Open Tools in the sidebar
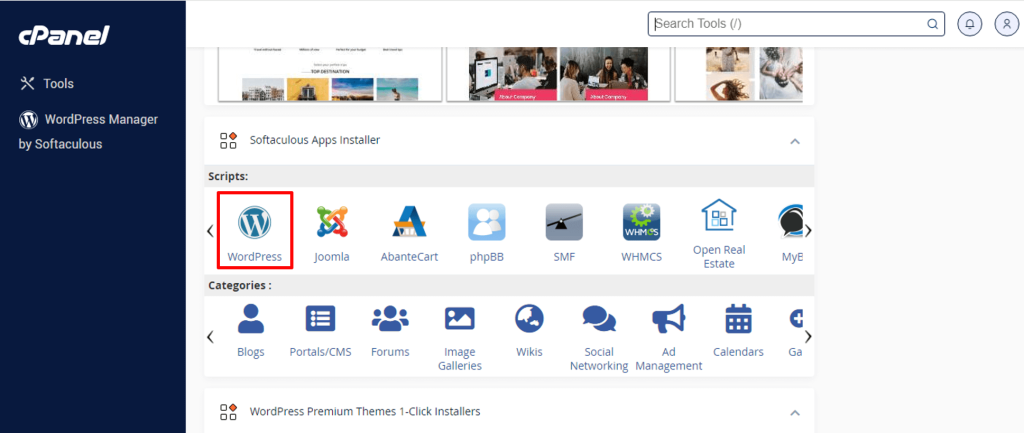The image size is (1024, 433). coord(47,84)
